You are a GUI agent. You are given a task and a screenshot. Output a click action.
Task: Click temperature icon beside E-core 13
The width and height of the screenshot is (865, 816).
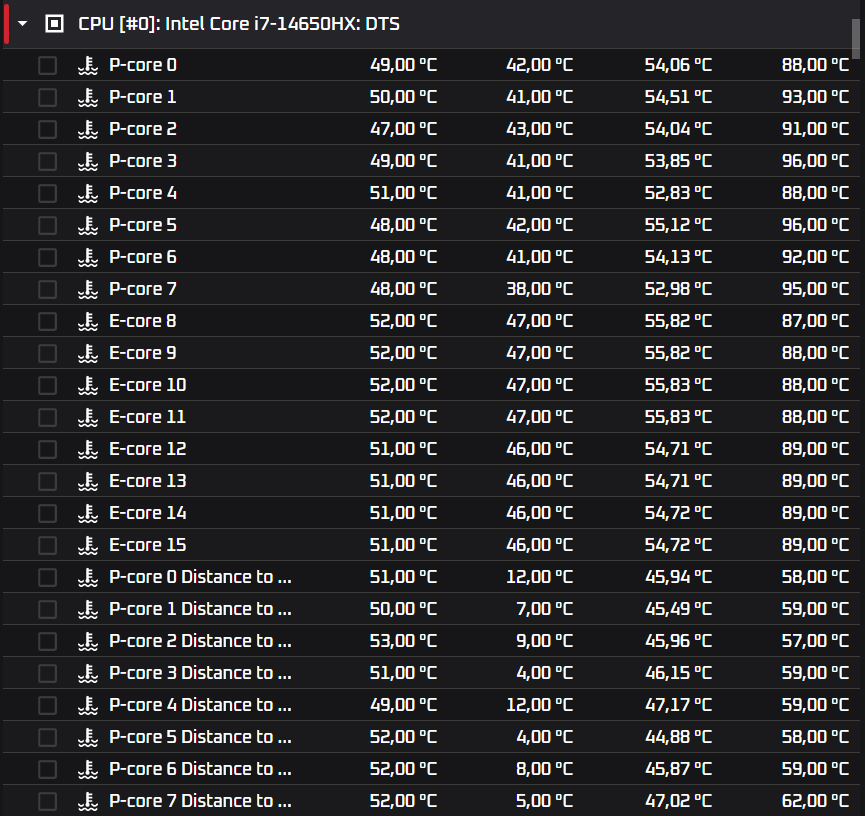[x=88, y=481]
